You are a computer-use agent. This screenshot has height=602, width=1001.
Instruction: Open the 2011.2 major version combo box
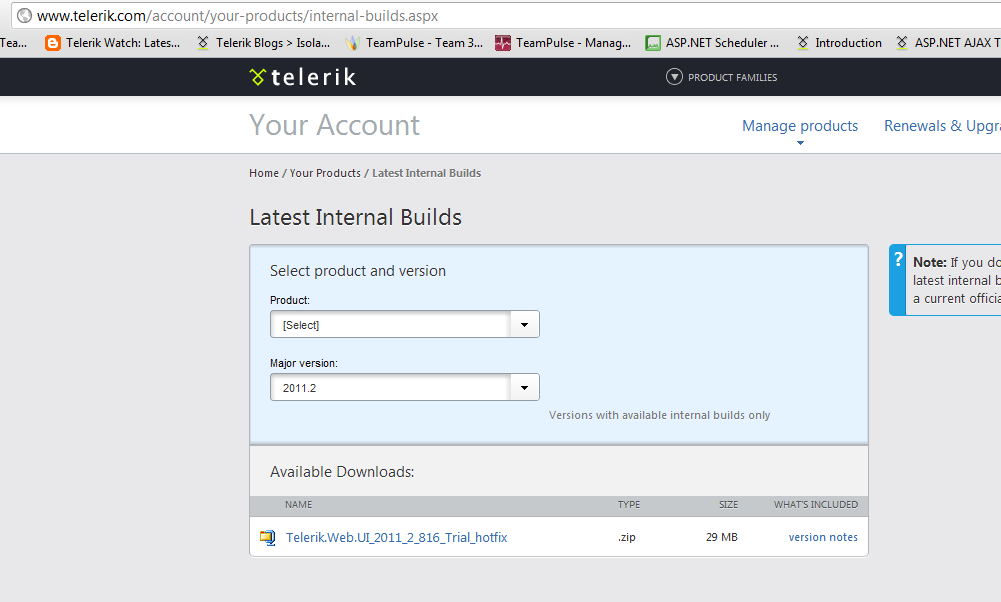pyautogui.click(x=405, y=388)
